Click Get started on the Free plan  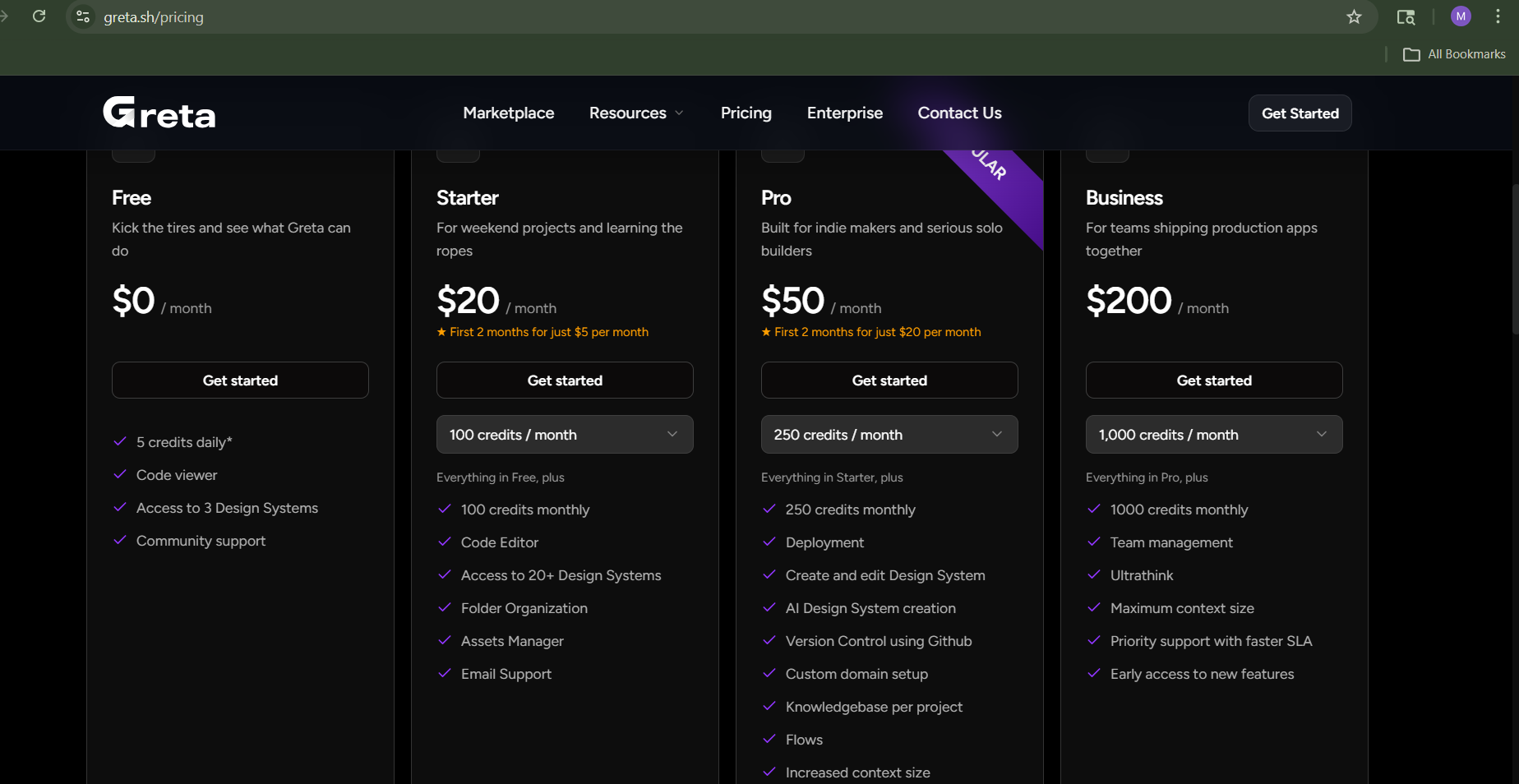tap(240, 380)
